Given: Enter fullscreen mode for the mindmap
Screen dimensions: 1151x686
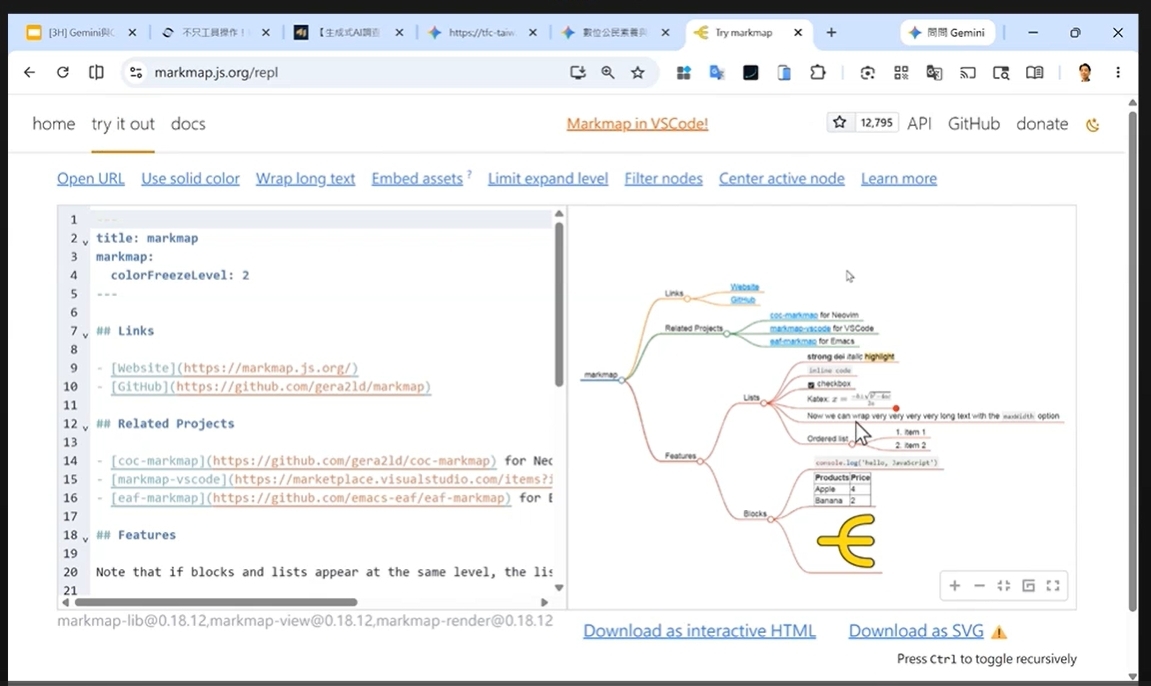Looking at the screenshot, I should pyautogui.click(x=1053, y=585).
